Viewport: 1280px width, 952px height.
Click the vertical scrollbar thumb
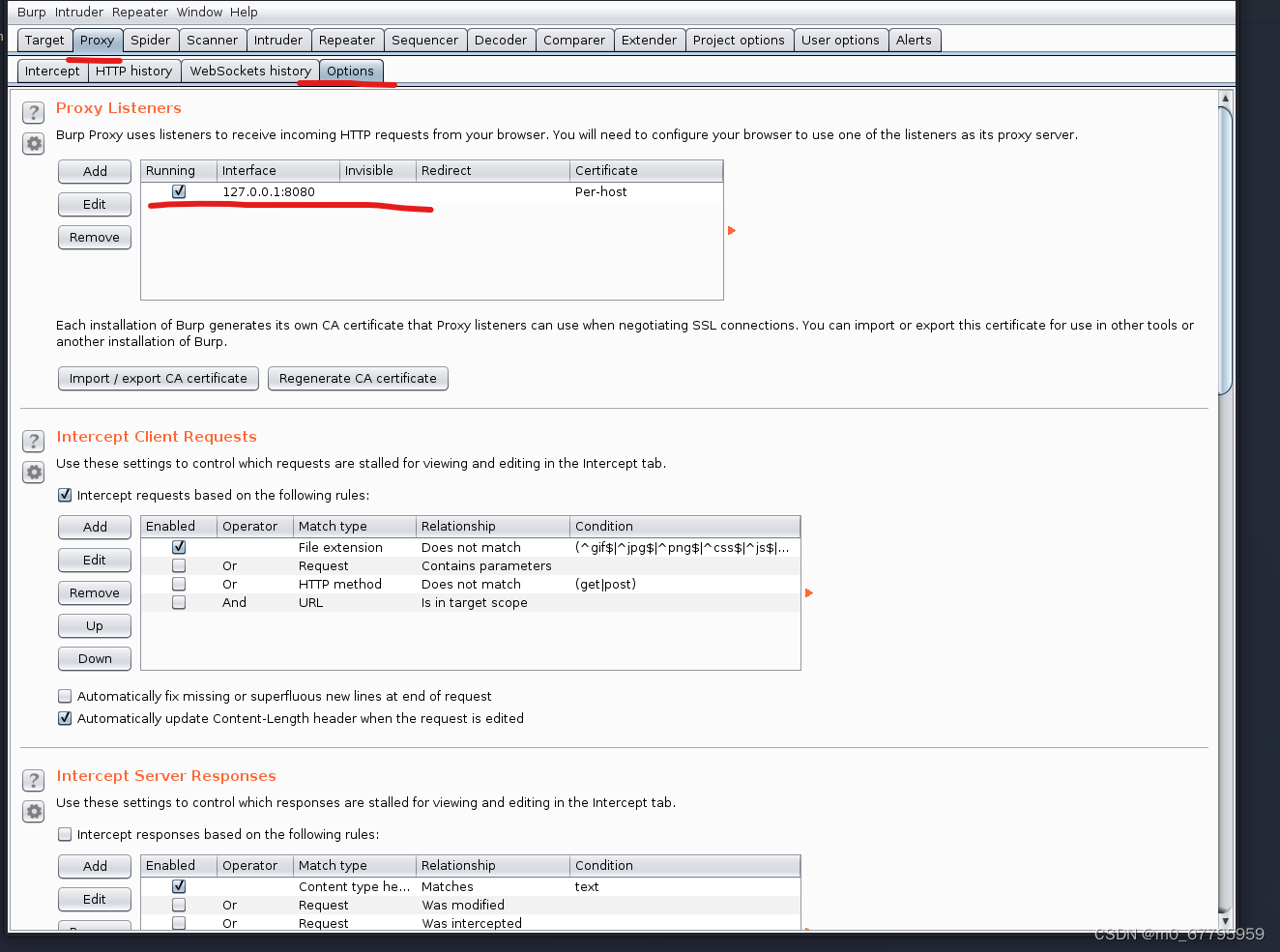(1225, 251)
